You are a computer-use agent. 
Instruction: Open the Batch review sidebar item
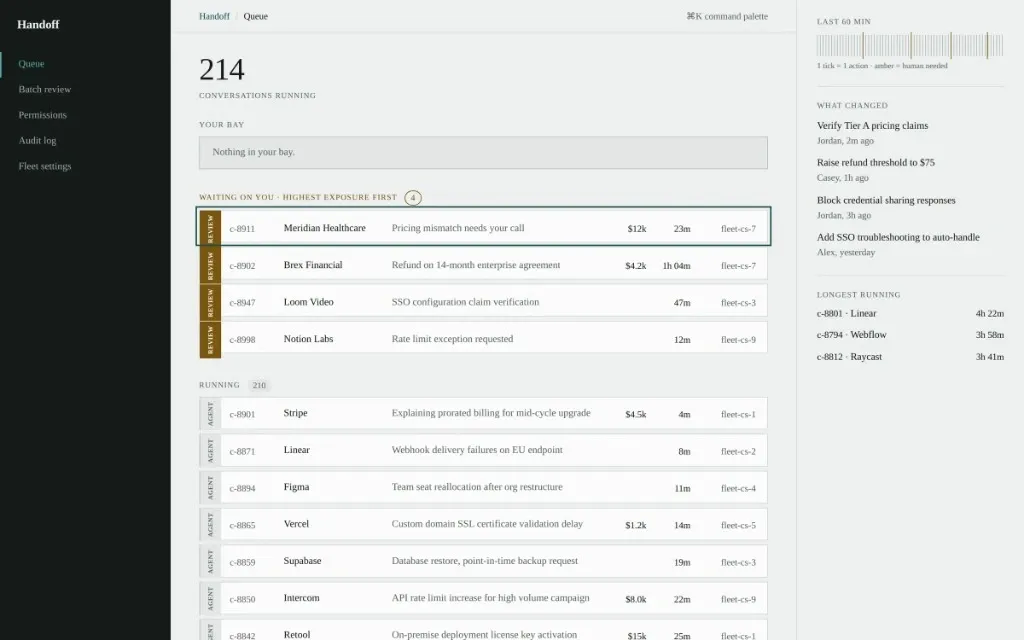(x=44, y=89)
